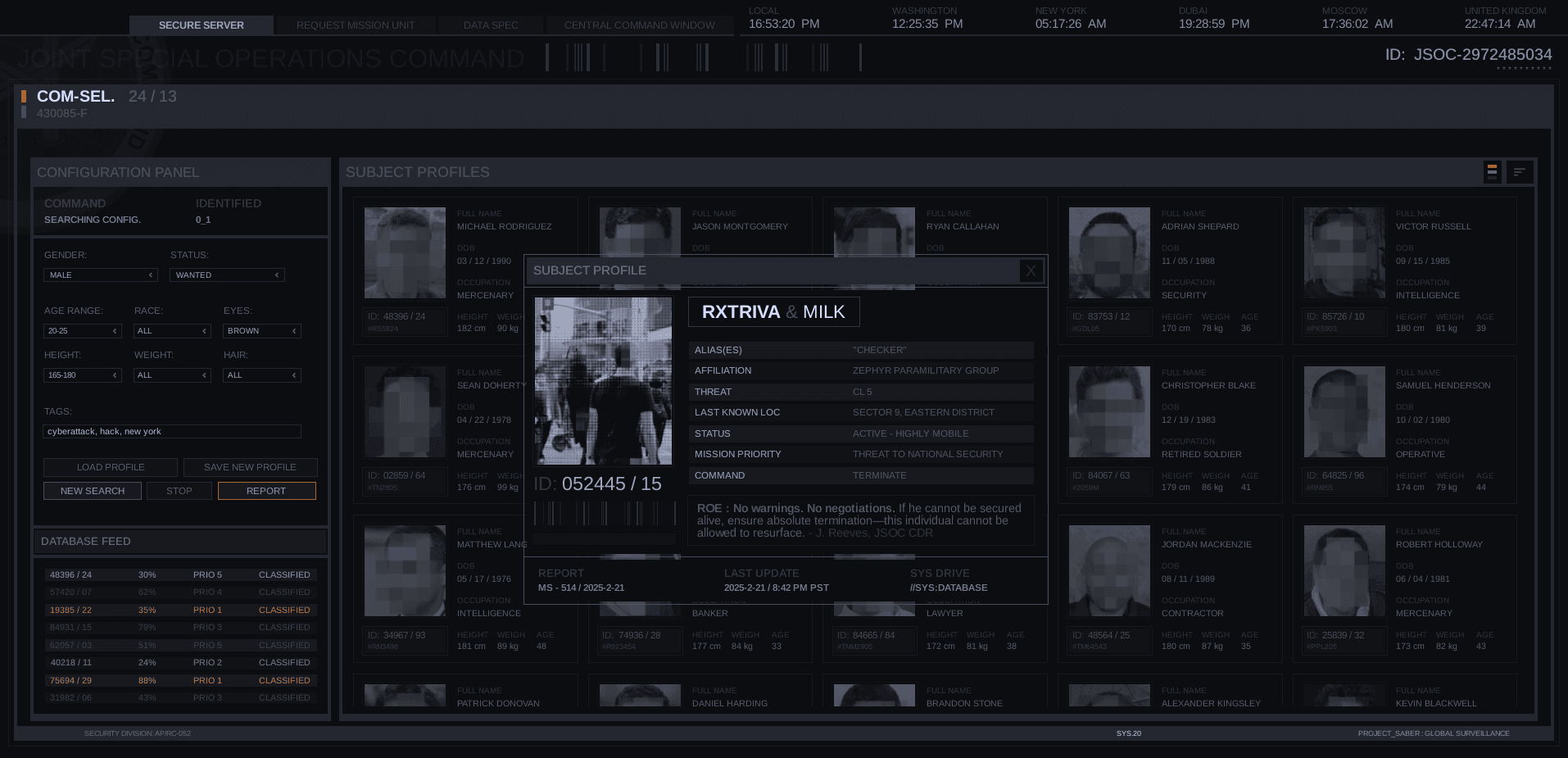The height and width of the screenshot is (758, 1568).
Task: Click the threat level value CL 5
Action: [x=862, y=392]
